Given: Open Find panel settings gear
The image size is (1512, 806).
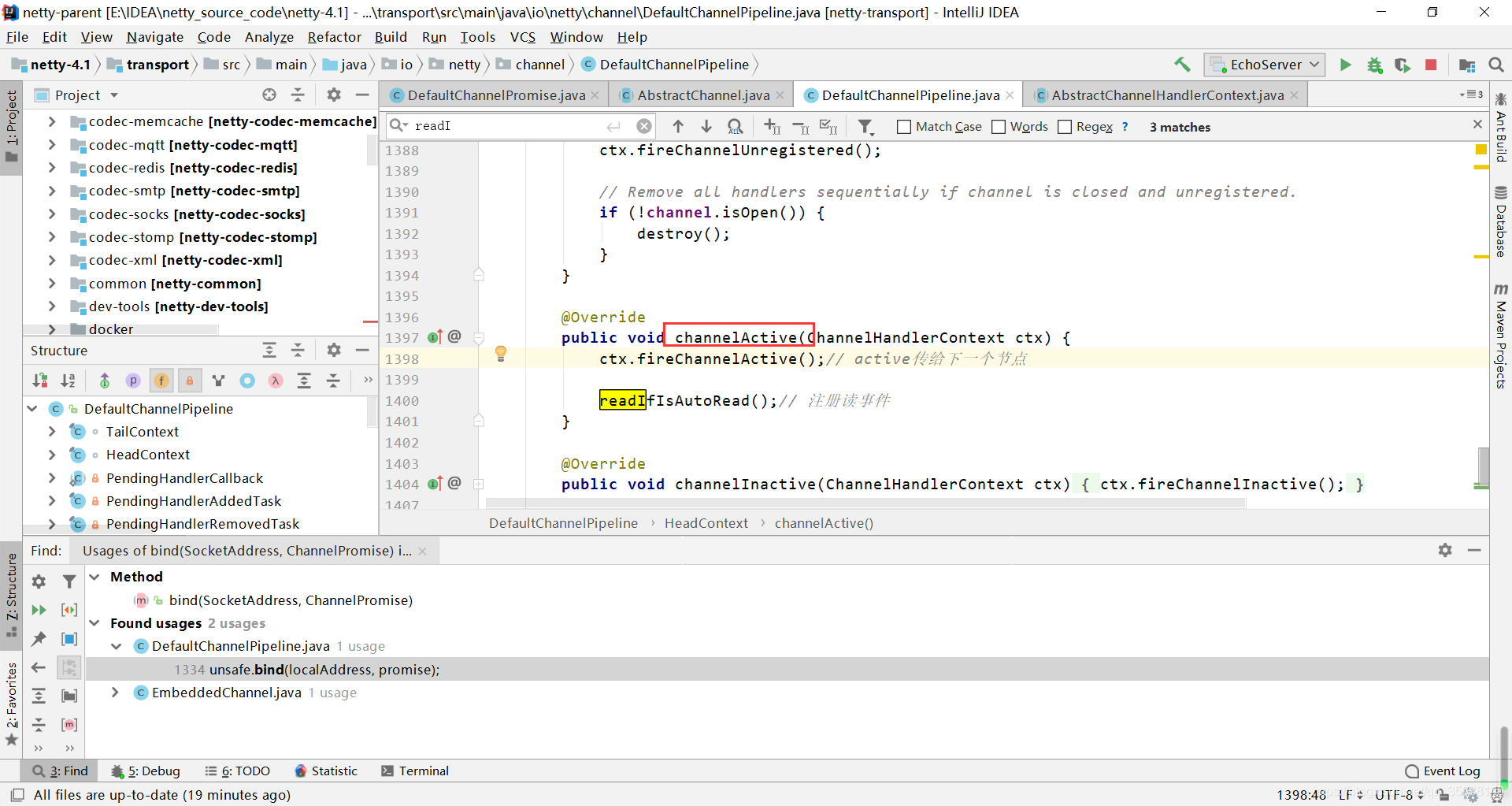Looking at the screenshot, I should [1445, 550].
